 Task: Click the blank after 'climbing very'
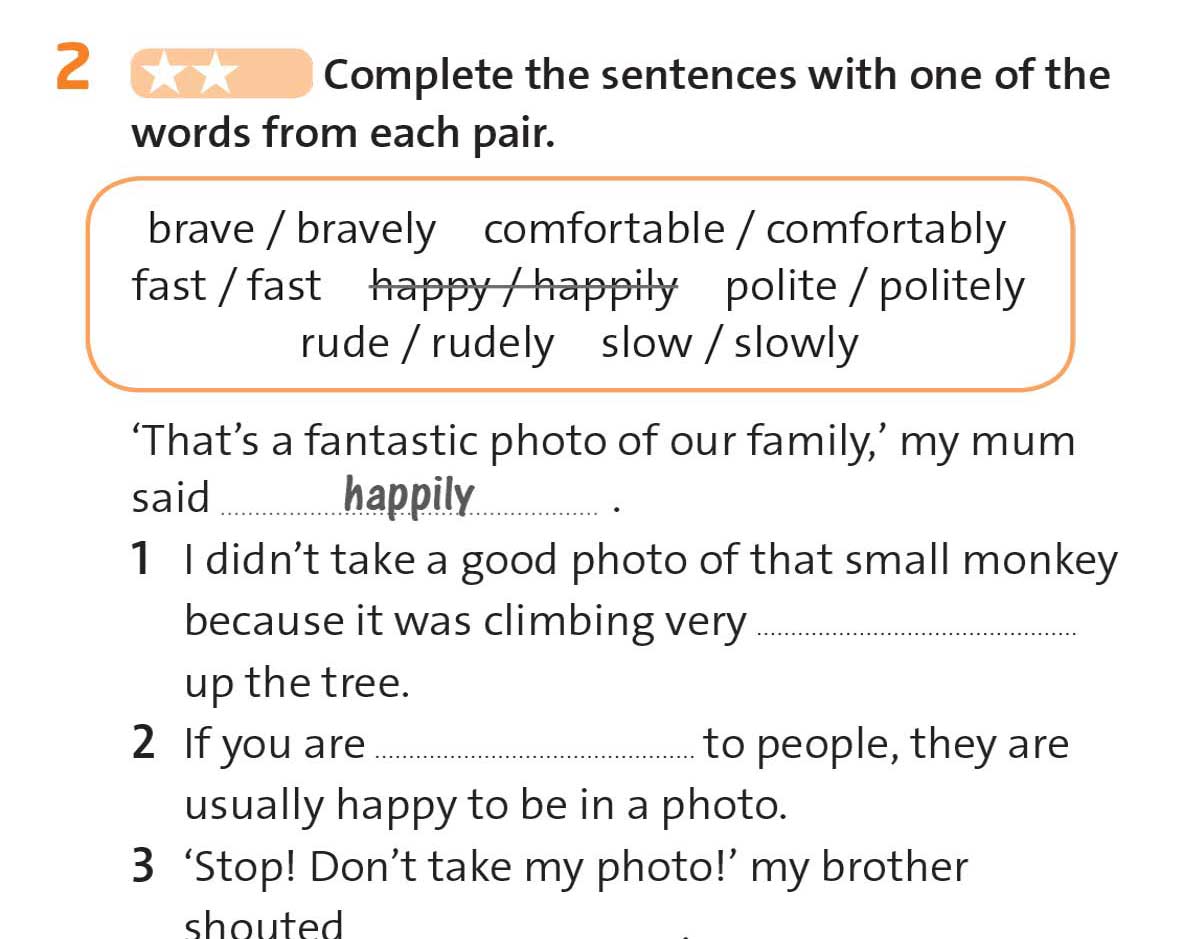coord(917,626)
